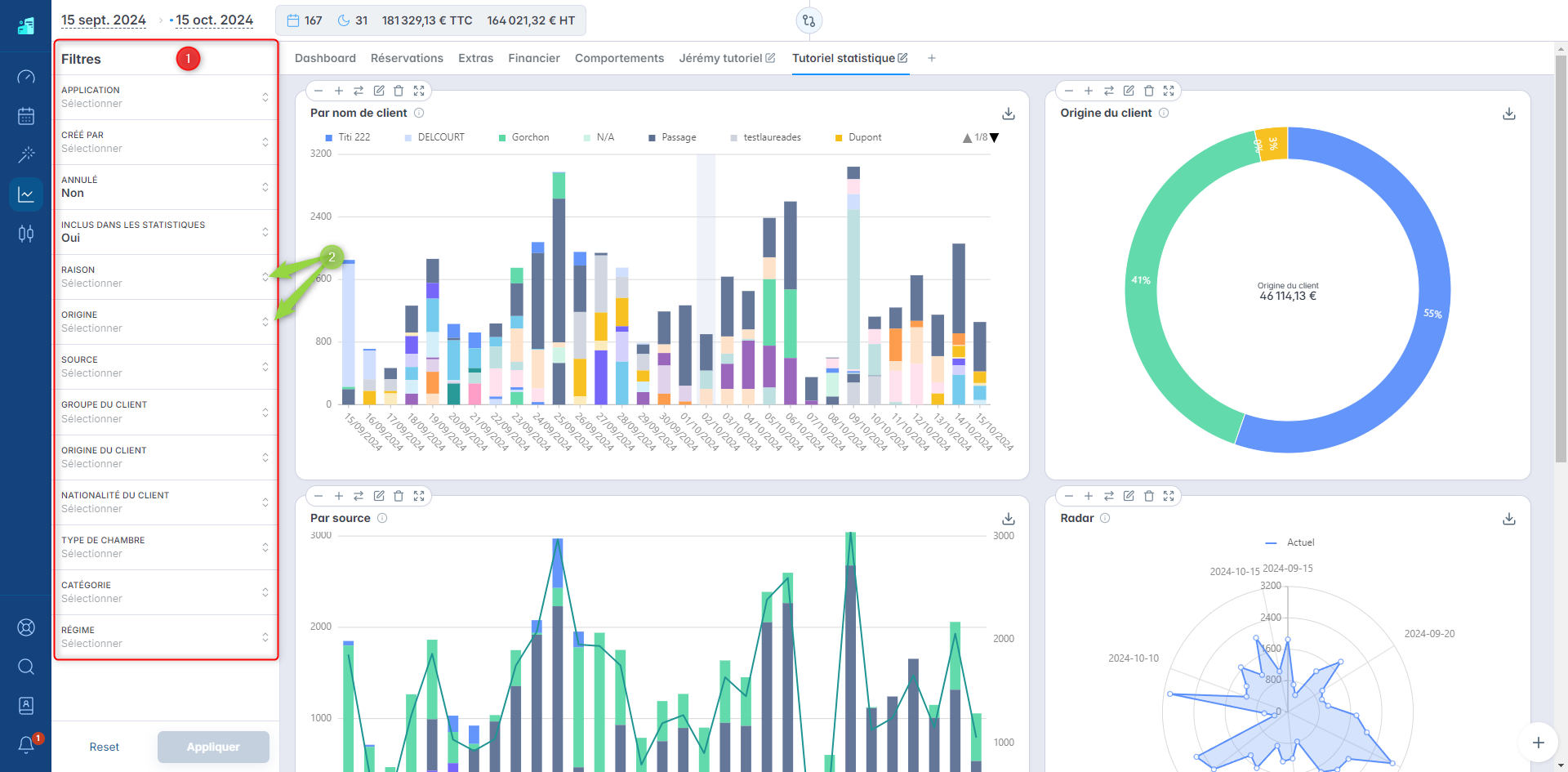Delete the Par nom de client widget
Viewport: 1568px width, 772px height.
(399, 91)
